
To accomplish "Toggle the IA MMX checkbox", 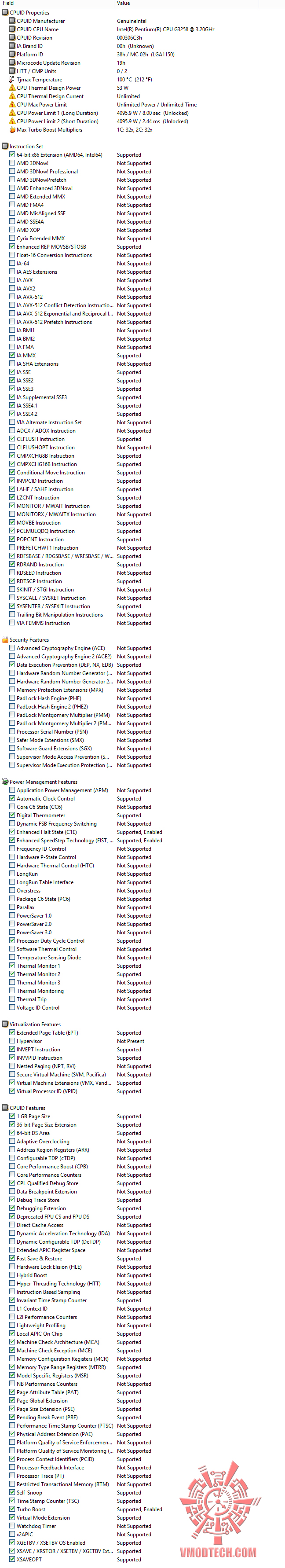I will [12, 356].
